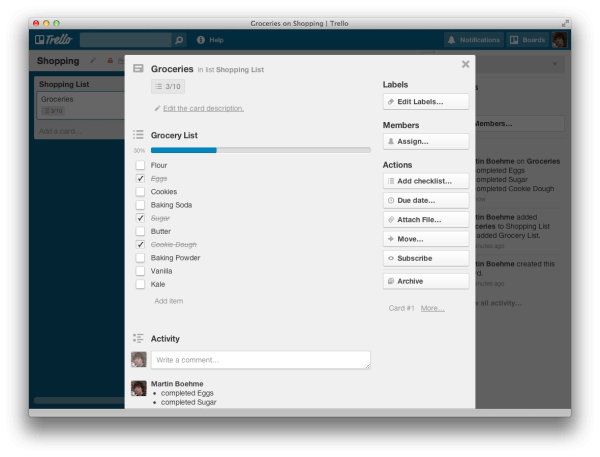Image resolution: width=600 pixels, height=457 pixels.
Task: Check the Kale checkbox
Action: pyautogui.click(x=140, y=284)
